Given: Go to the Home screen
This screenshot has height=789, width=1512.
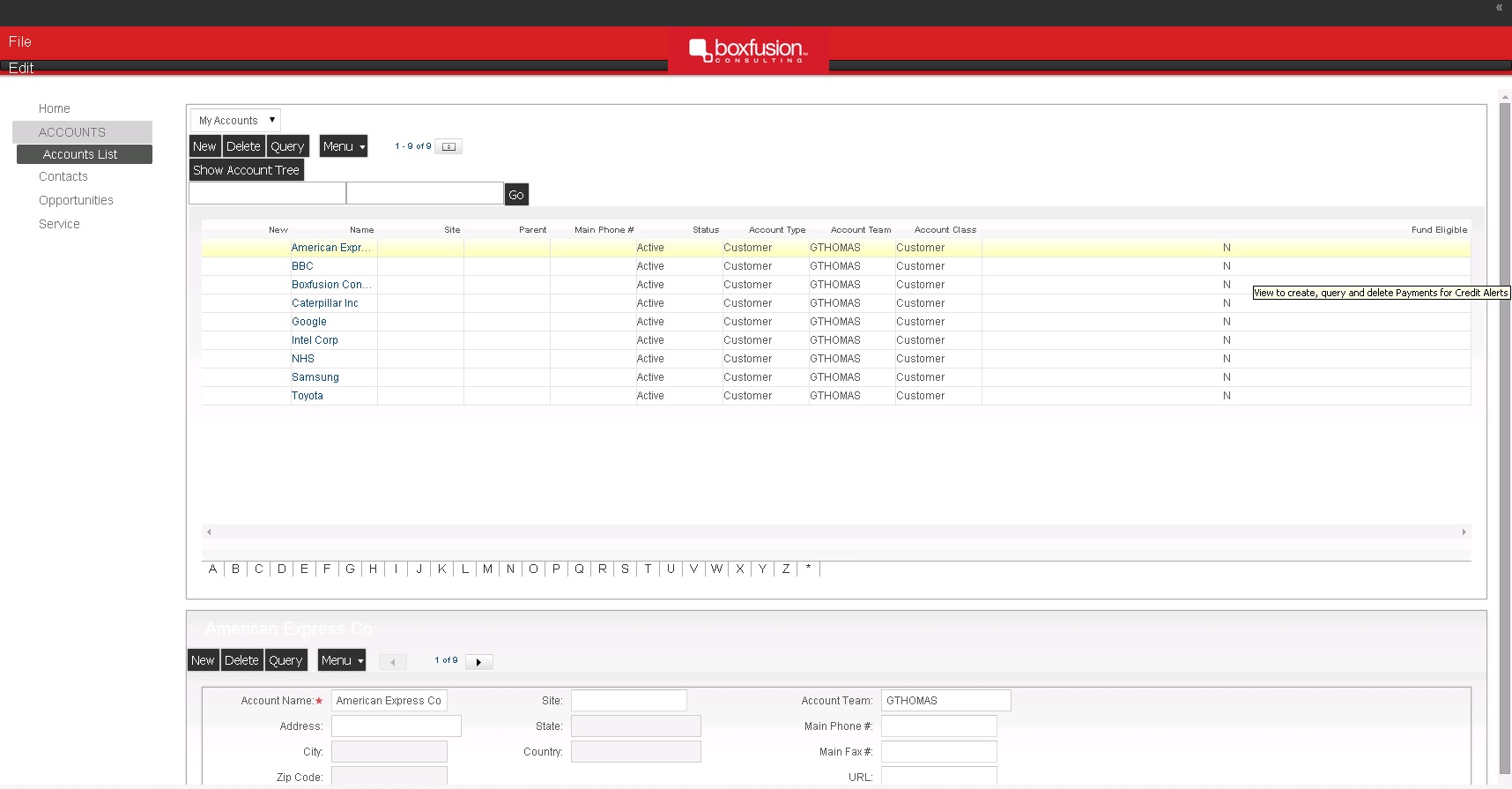Looking at the screenshot, I should pyautogui.click(x=55, y=108).
